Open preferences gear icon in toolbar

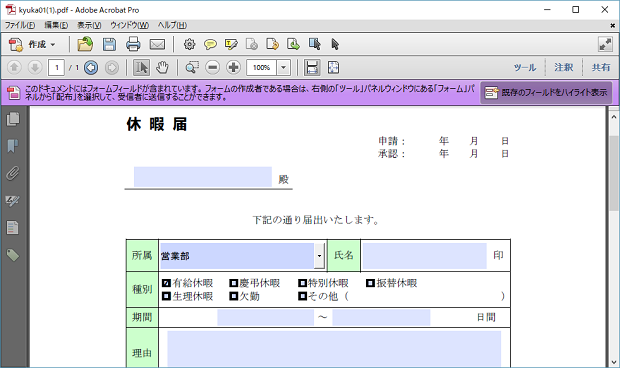coord(189,44)
